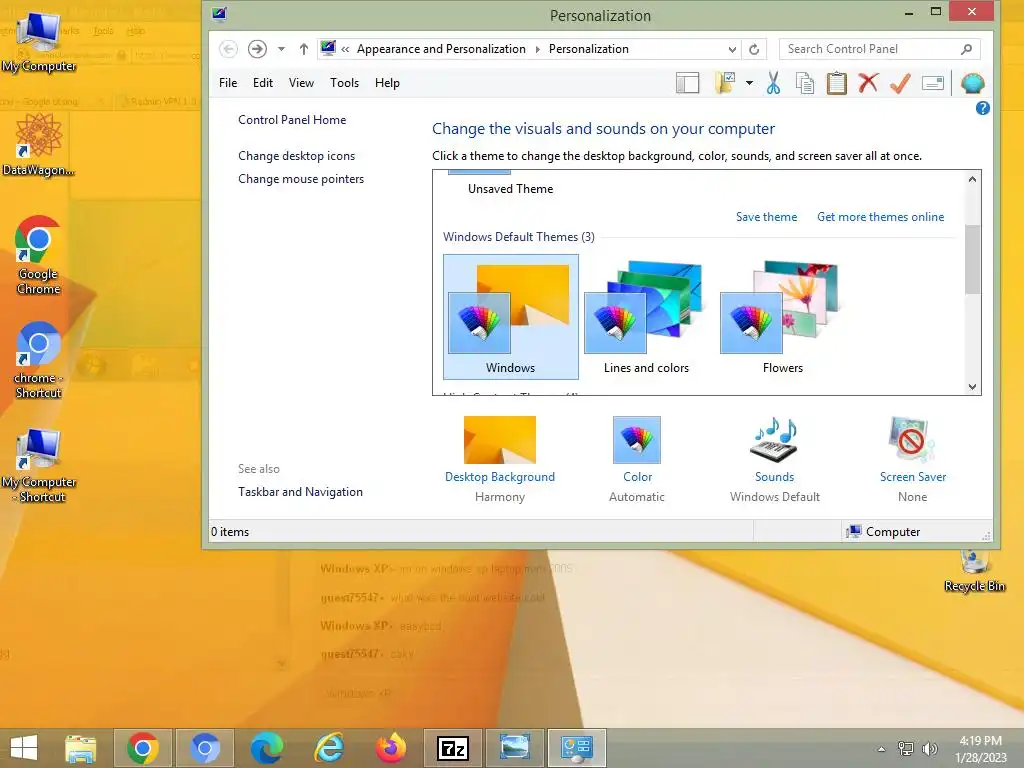The image size is (1024, 768).
Task: Open the View menu
Action: point(301,83)
